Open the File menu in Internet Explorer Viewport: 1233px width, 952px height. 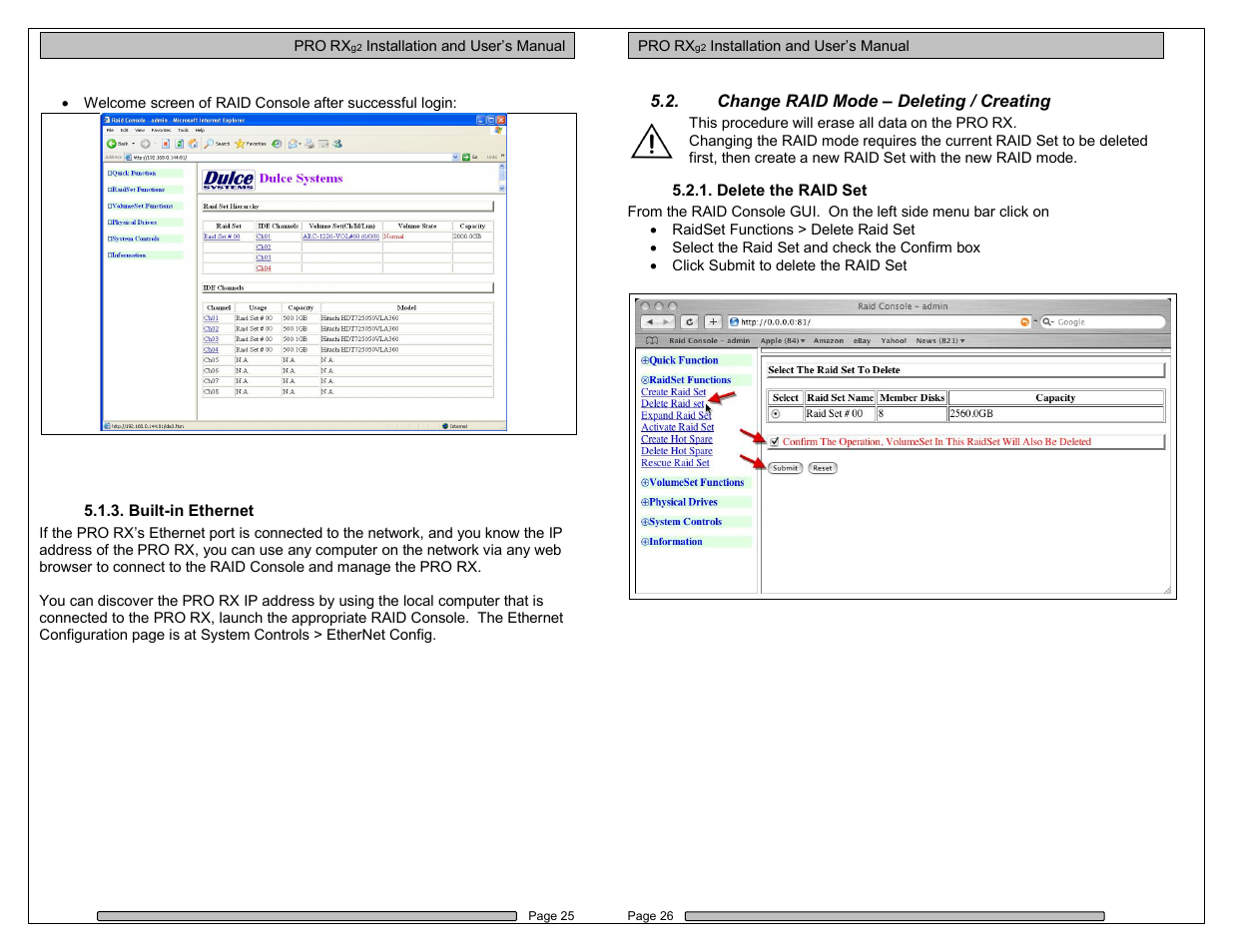[110, 130]
